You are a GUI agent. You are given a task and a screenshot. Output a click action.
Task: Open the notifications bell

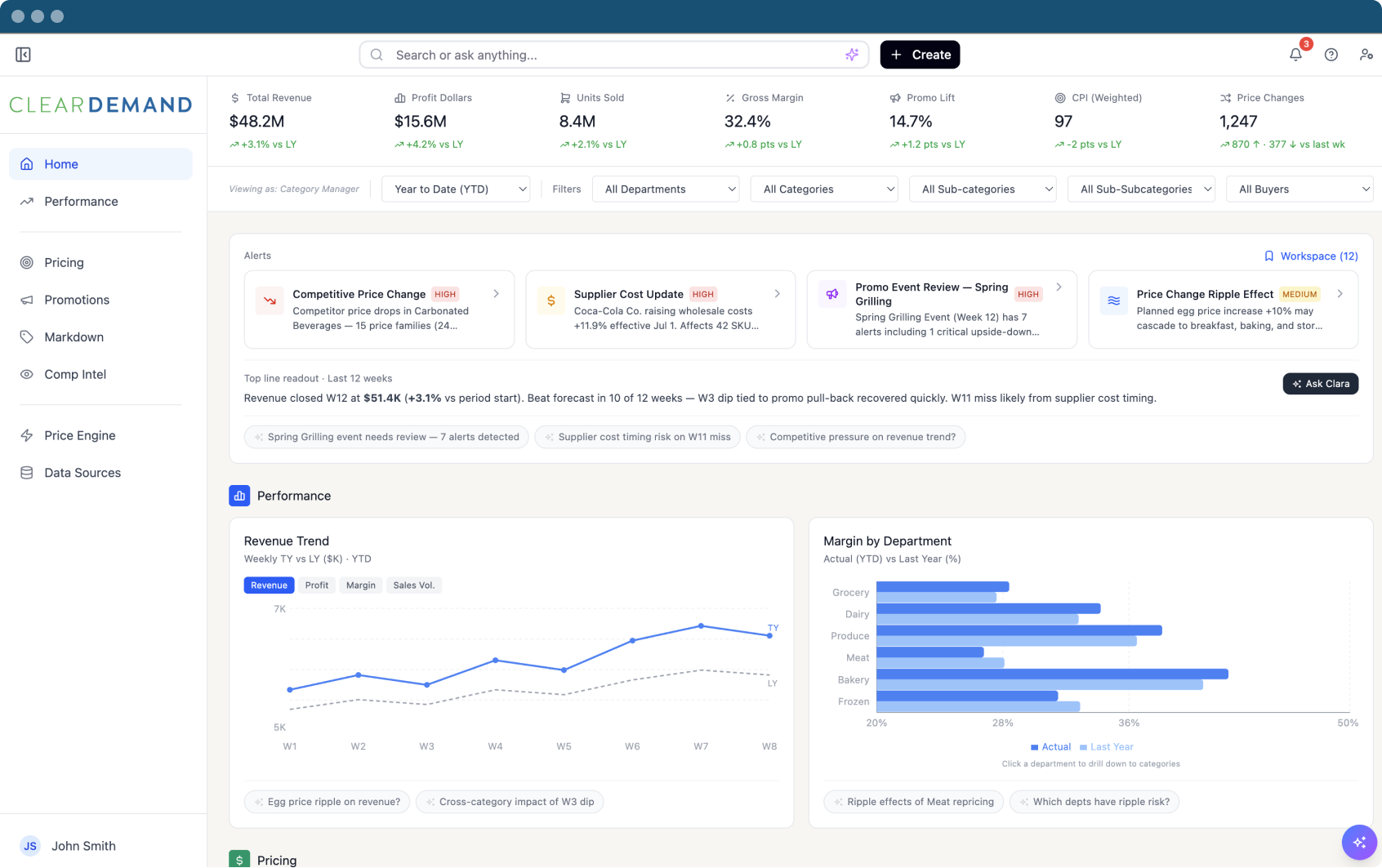coord(1295,55)
